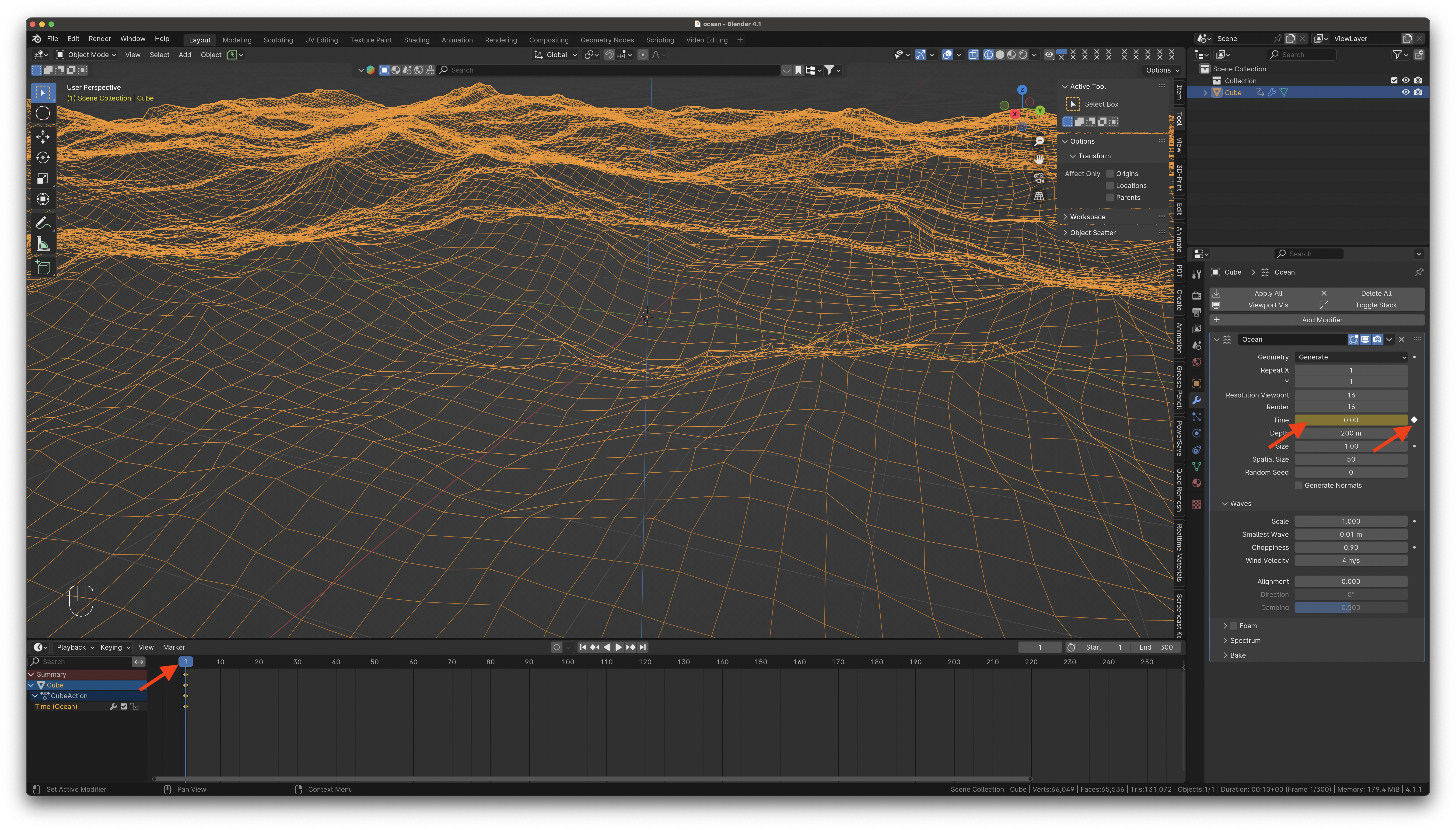
Task: Click the Toggle Stack button
Action: [1371, 305]
